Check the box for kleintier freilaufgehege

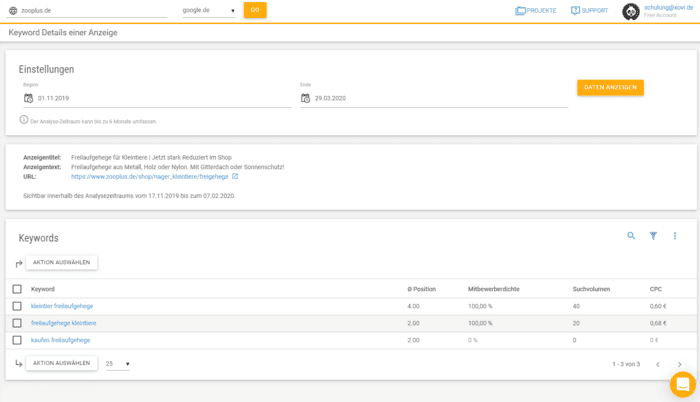click(17, 306)
